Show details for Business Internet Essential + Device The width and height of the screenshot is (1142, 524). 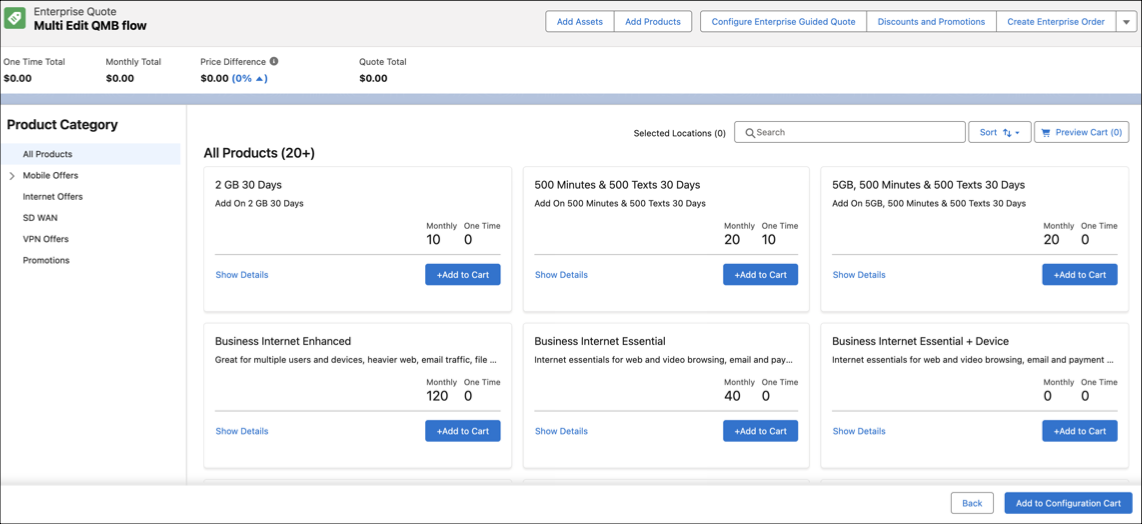click(x=859, y=431)
